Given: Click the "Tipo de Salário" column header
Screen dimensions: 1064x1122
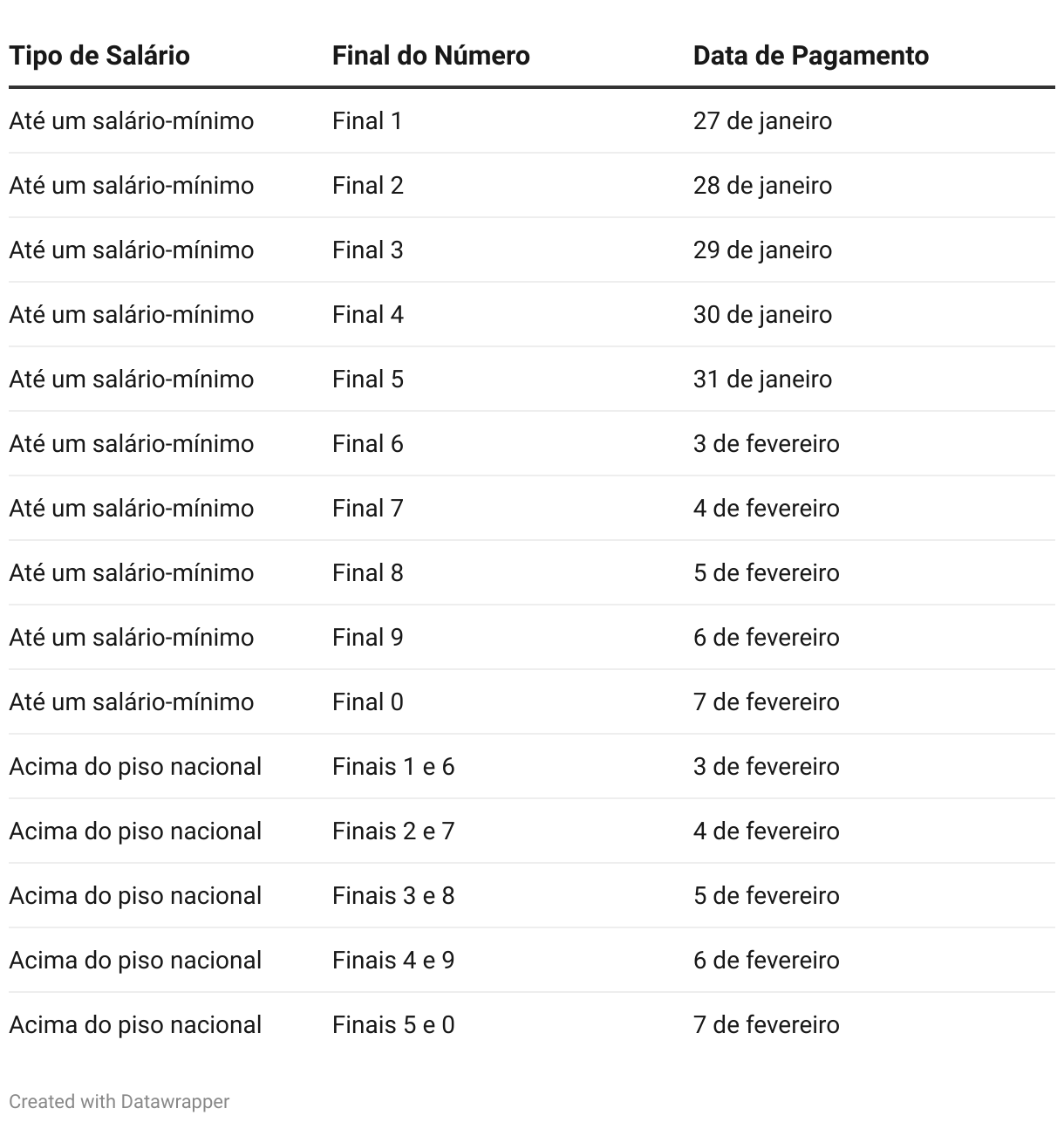Looking at the screenshot, I should (99, 56).
